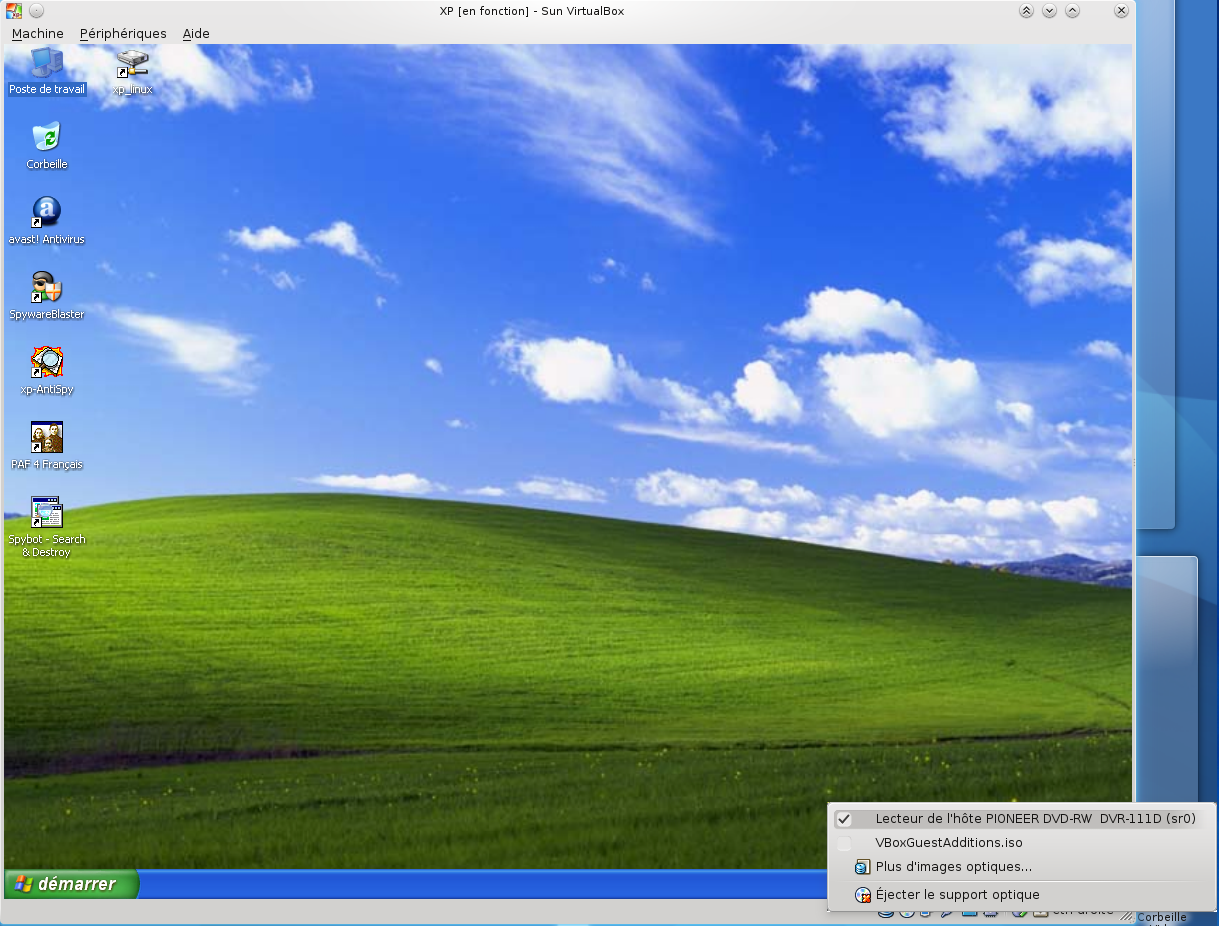Open the xp_linux shortcut icon
This screenshot has height=926, width=1219.
point(132,66)
